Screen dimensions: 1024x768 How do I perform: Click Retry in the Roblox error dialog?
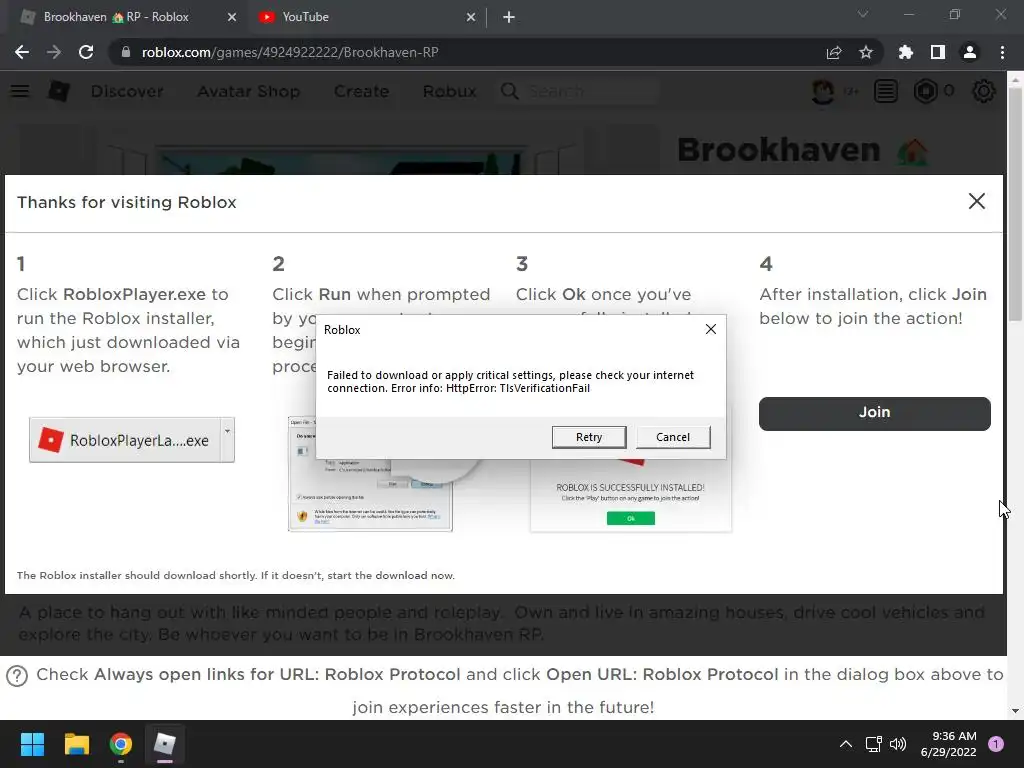(x=588, y=437)
